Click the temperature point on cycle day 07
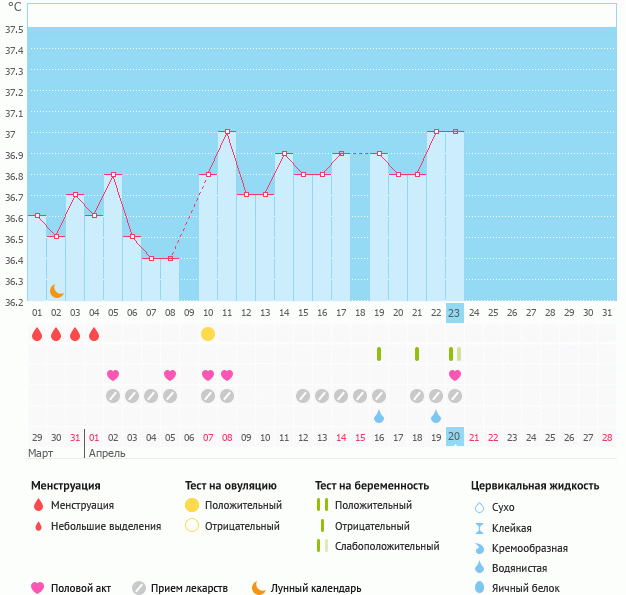626x595 pixels. [x=151, y=258]
